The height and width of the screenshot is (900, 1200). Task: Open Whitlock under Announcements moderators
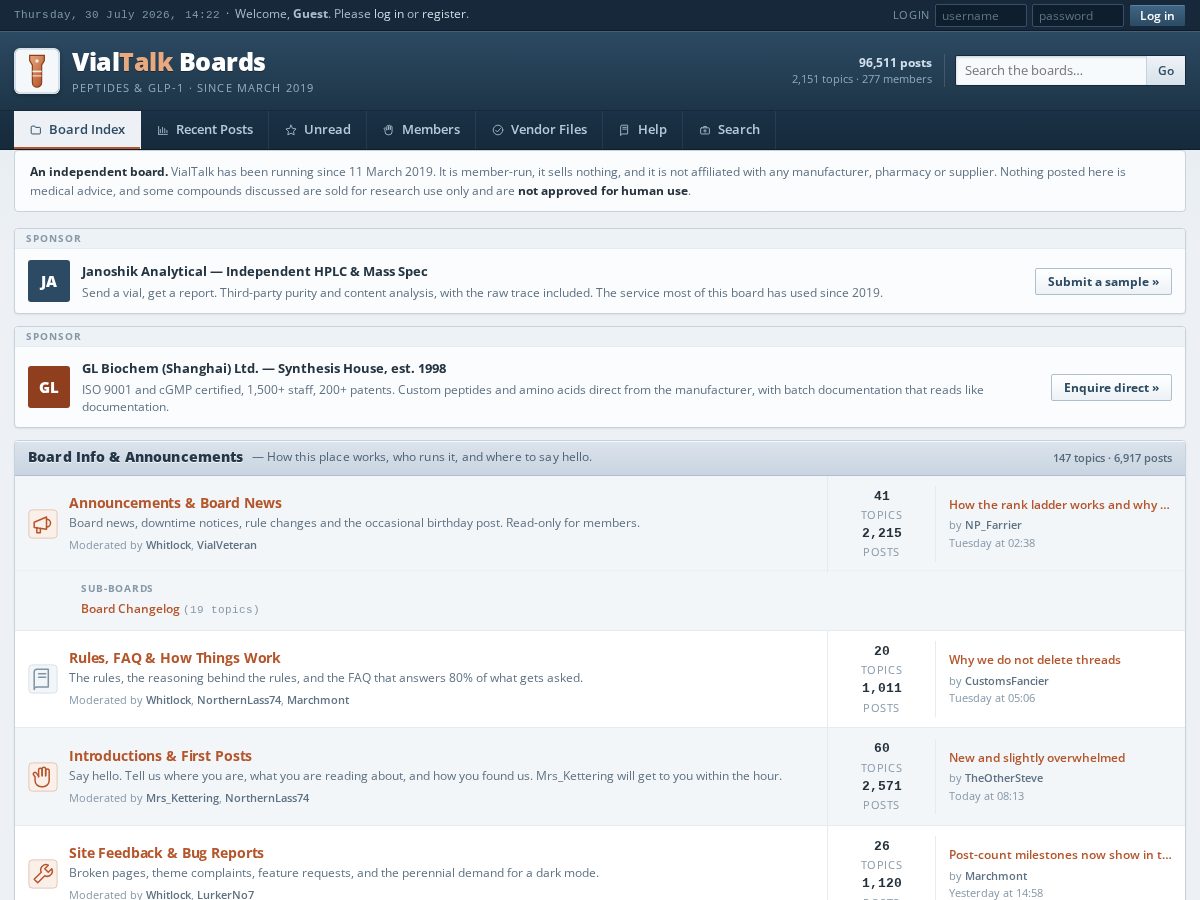click(x=168, y=545)
